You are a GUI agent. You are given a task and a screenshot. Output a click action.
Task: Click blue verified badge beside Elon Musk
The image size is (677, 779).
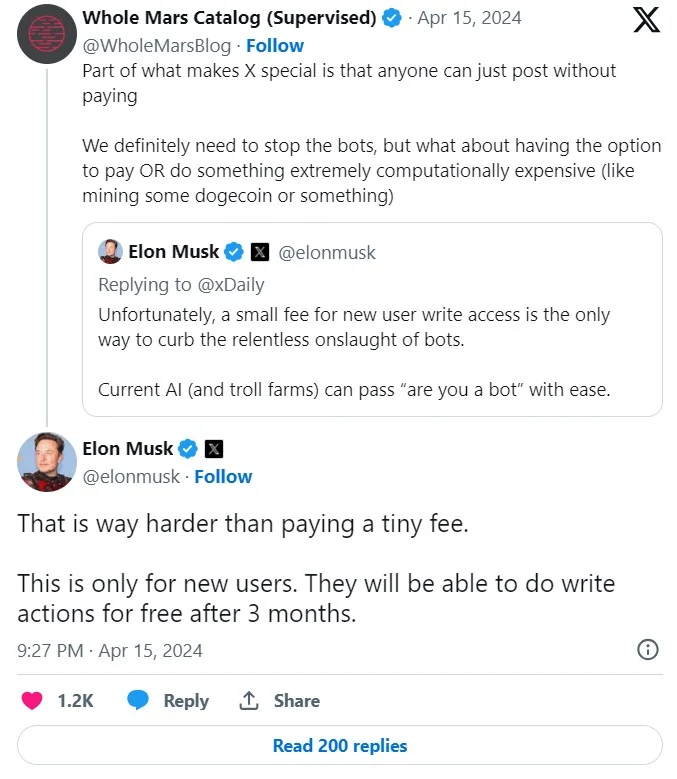(188, 449)
